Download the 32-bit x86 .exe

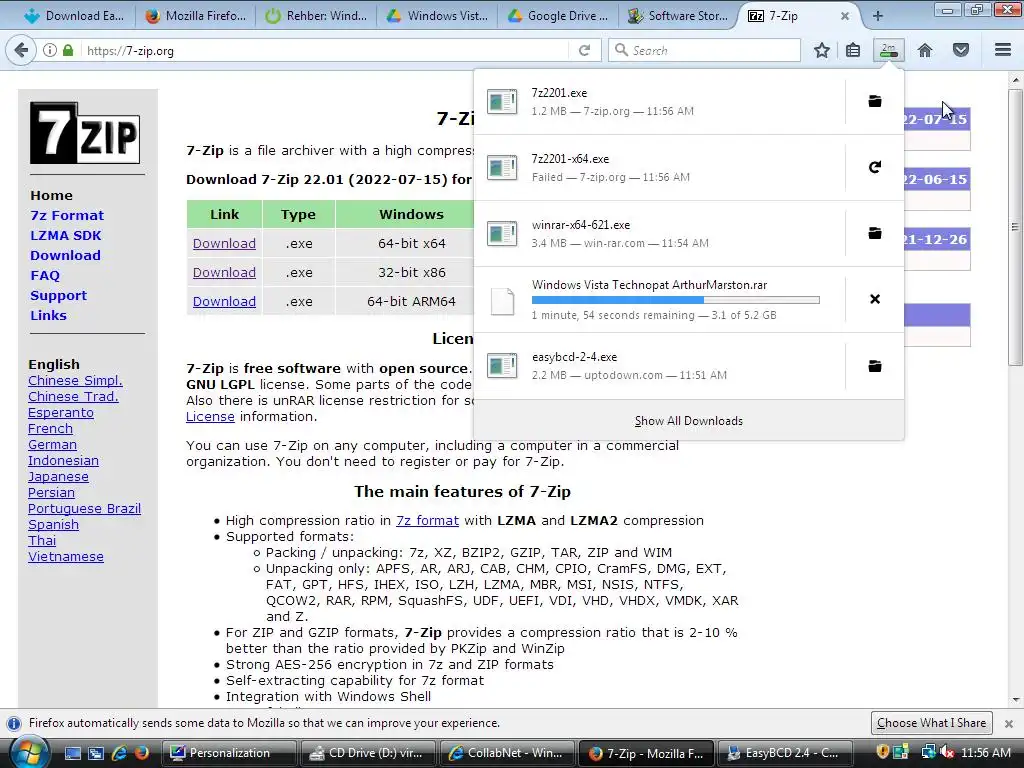(x=224, y=272)
